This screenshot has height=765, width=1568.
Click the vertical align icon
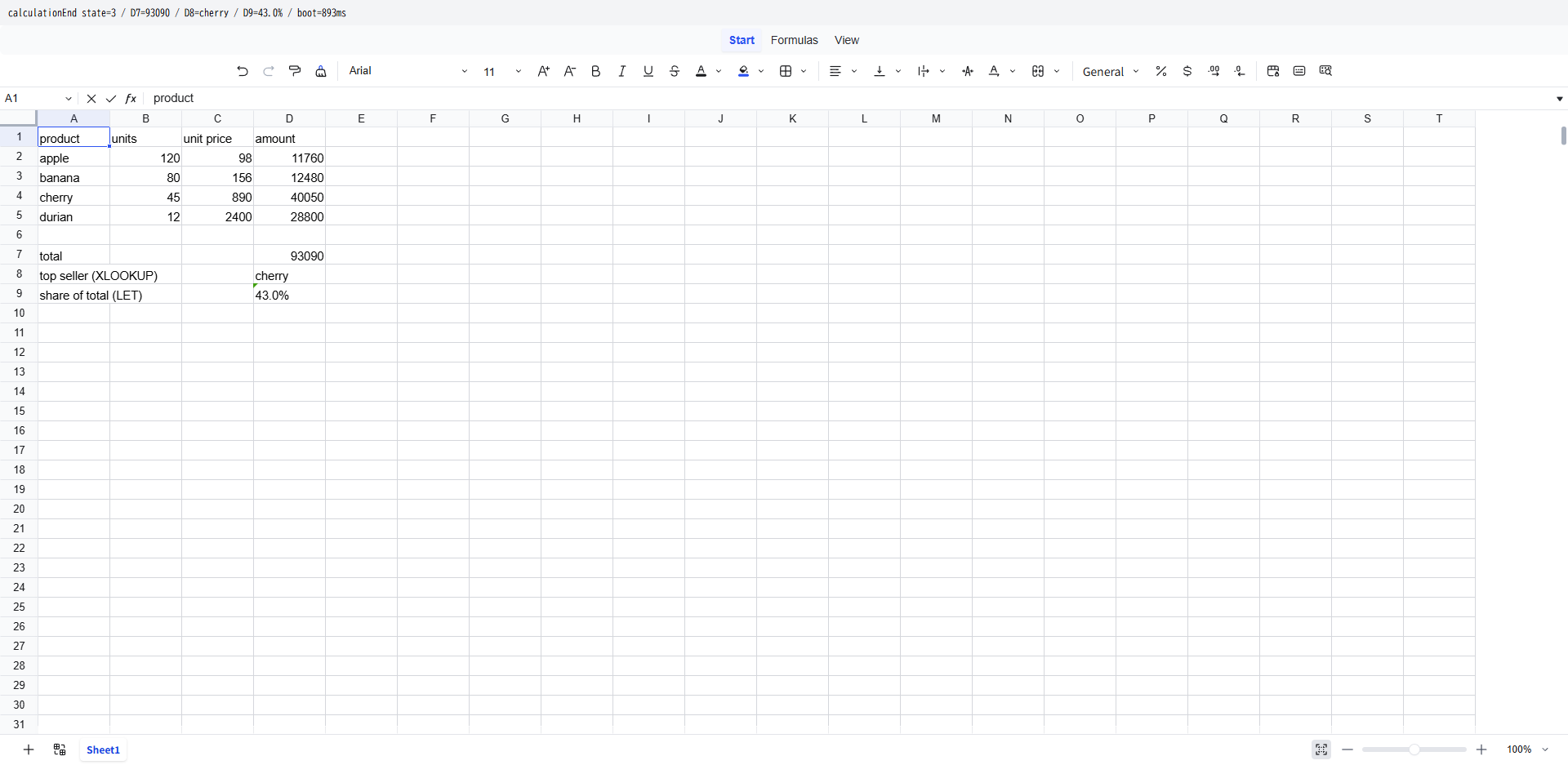point(880,71)
